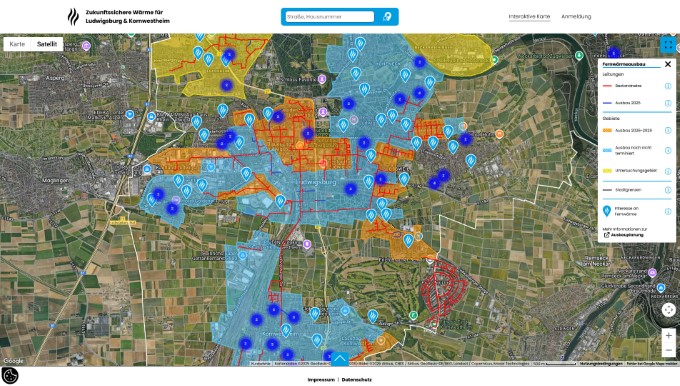680x386 pixels.
Task: Open the Ausbauplanung link
Action: (627, 235)
